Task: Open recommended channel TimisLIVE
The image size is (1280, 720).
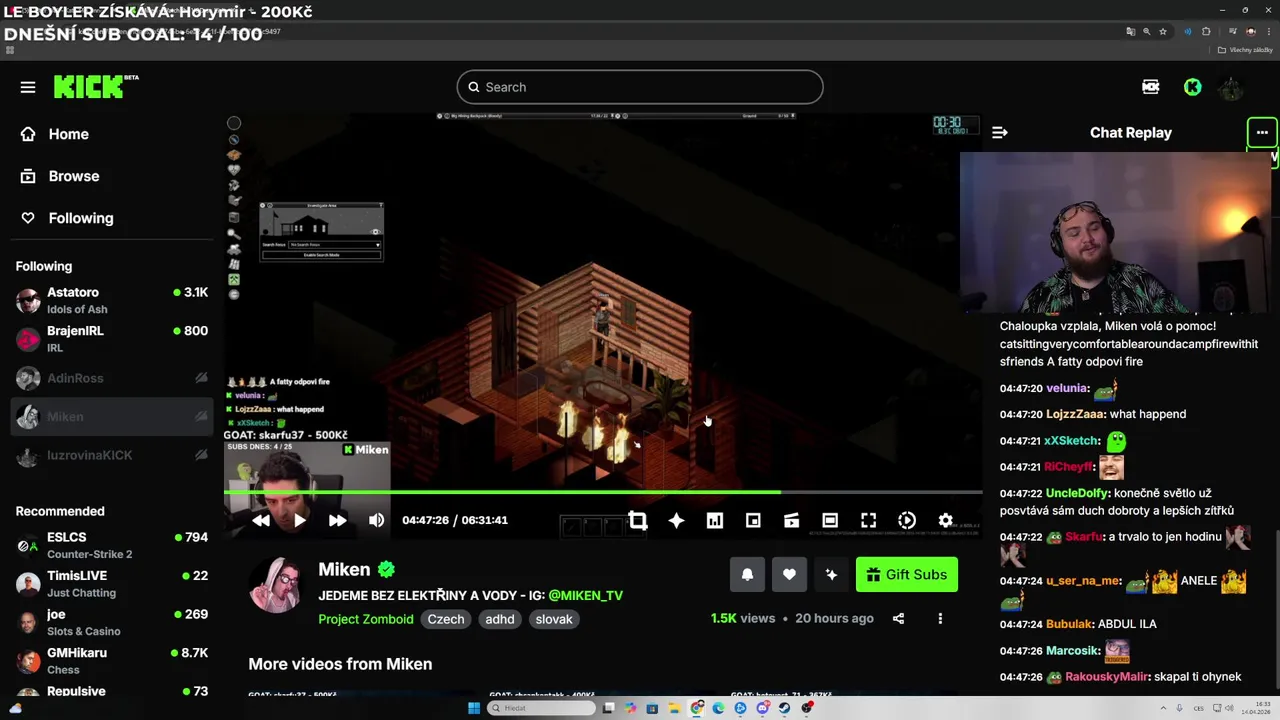Action: [x=112, y=584]
